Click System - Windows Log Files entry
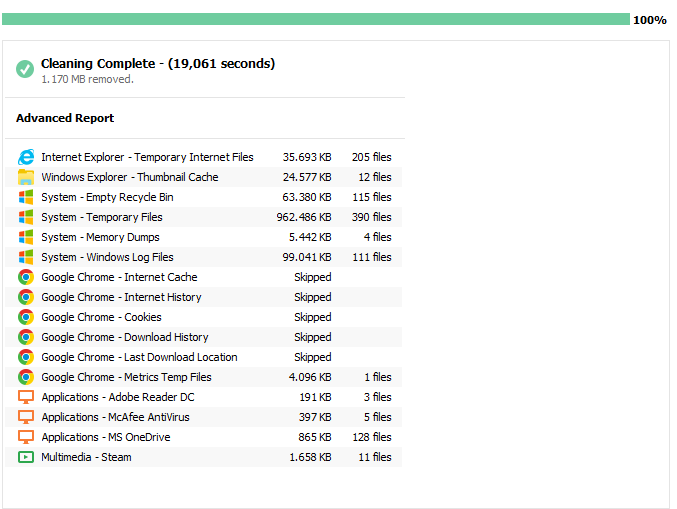677x509 pixels. pos(203,257)
